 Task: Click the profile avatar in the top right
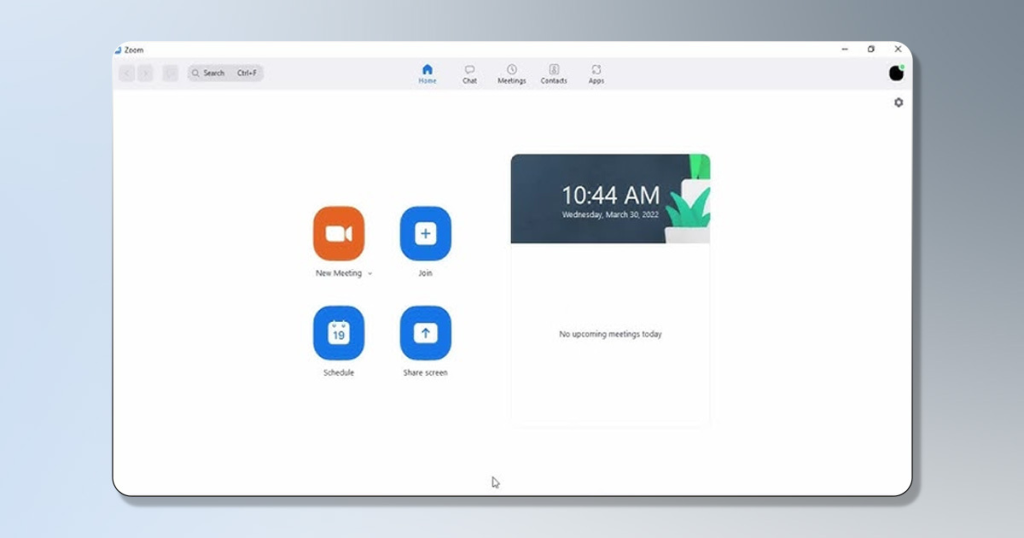click(x=896, y=73)
